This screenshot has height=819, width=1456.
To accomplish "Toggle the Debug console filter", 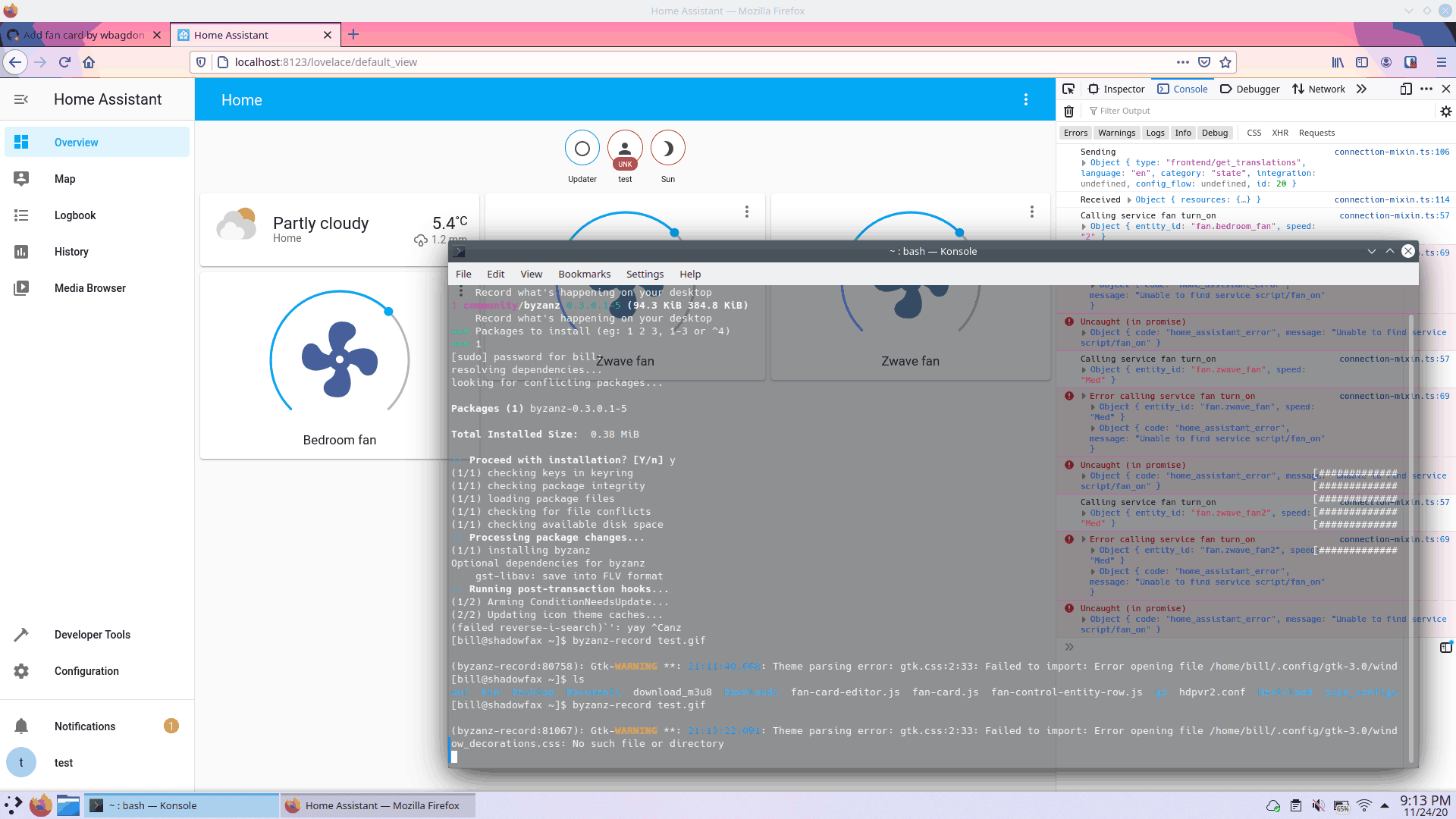I will tap(1215, 133).
